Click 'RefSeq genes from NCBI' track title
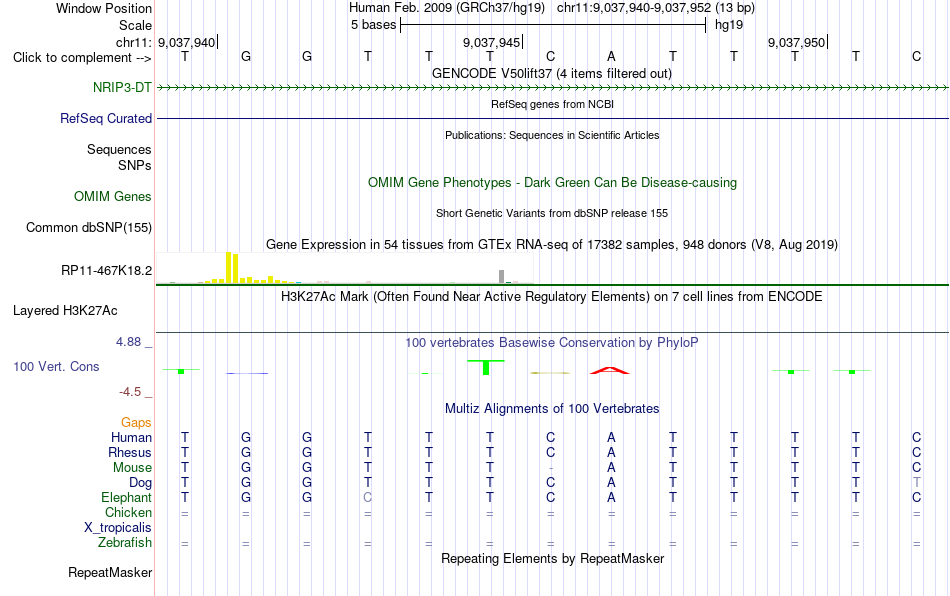 tap(552, 104)
